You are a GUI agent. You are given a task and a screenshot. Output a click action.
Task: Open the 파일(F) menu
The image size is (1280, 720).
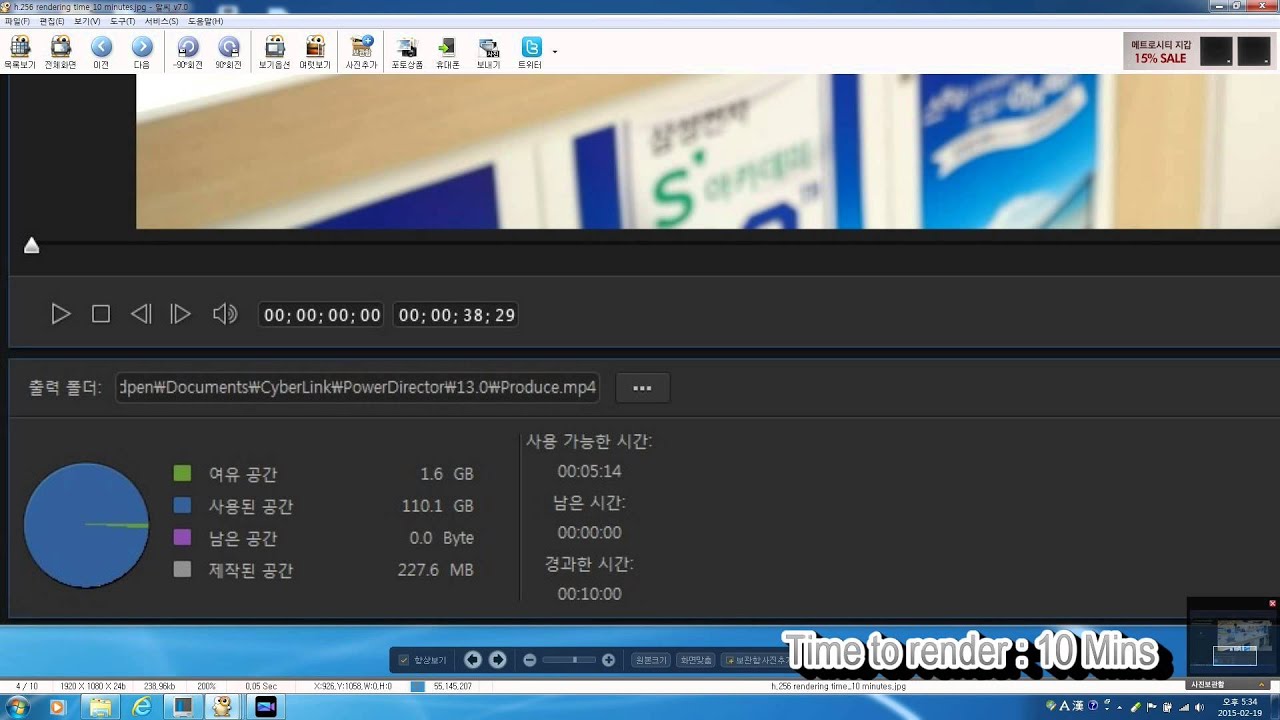click(x=17, y=21)
